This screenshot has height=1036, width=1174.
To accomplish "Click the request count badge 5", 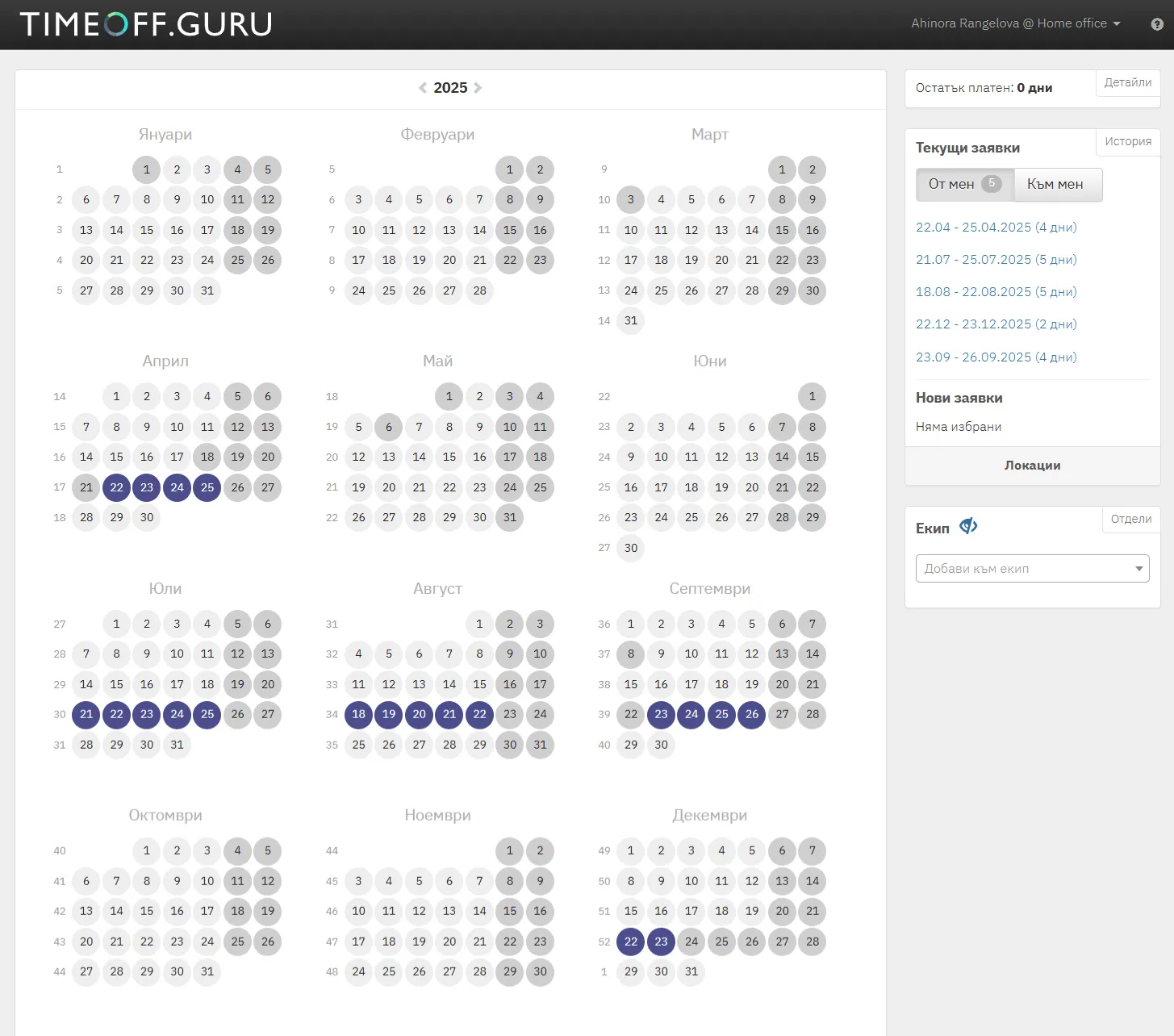I will tap(992, 183).
